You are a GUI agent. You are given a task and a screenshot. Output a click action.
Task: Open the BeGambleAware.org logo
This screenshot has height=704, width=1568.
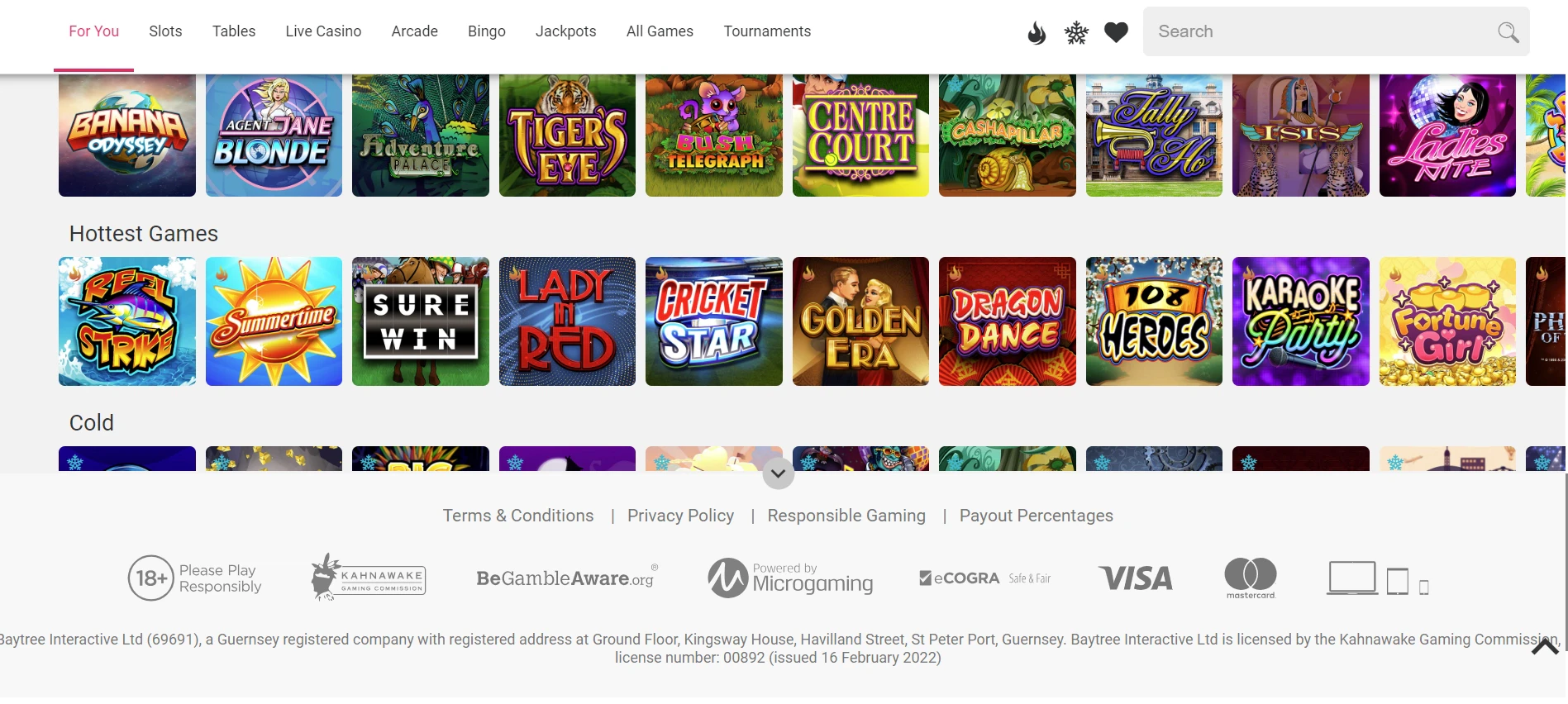567,577
